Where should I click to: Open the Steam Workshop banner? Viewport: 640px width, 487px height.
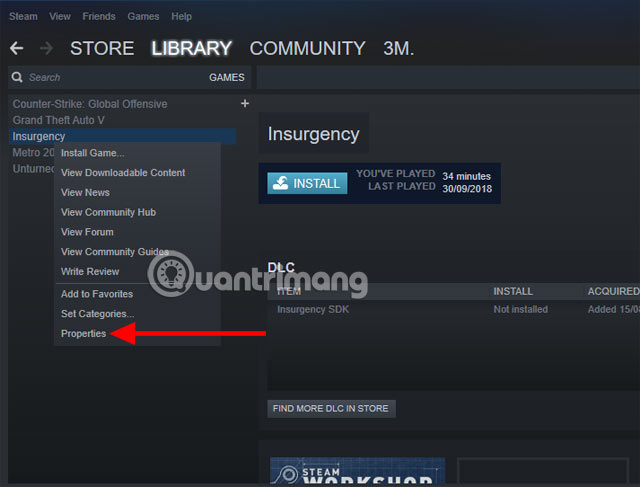pos(358,471)
